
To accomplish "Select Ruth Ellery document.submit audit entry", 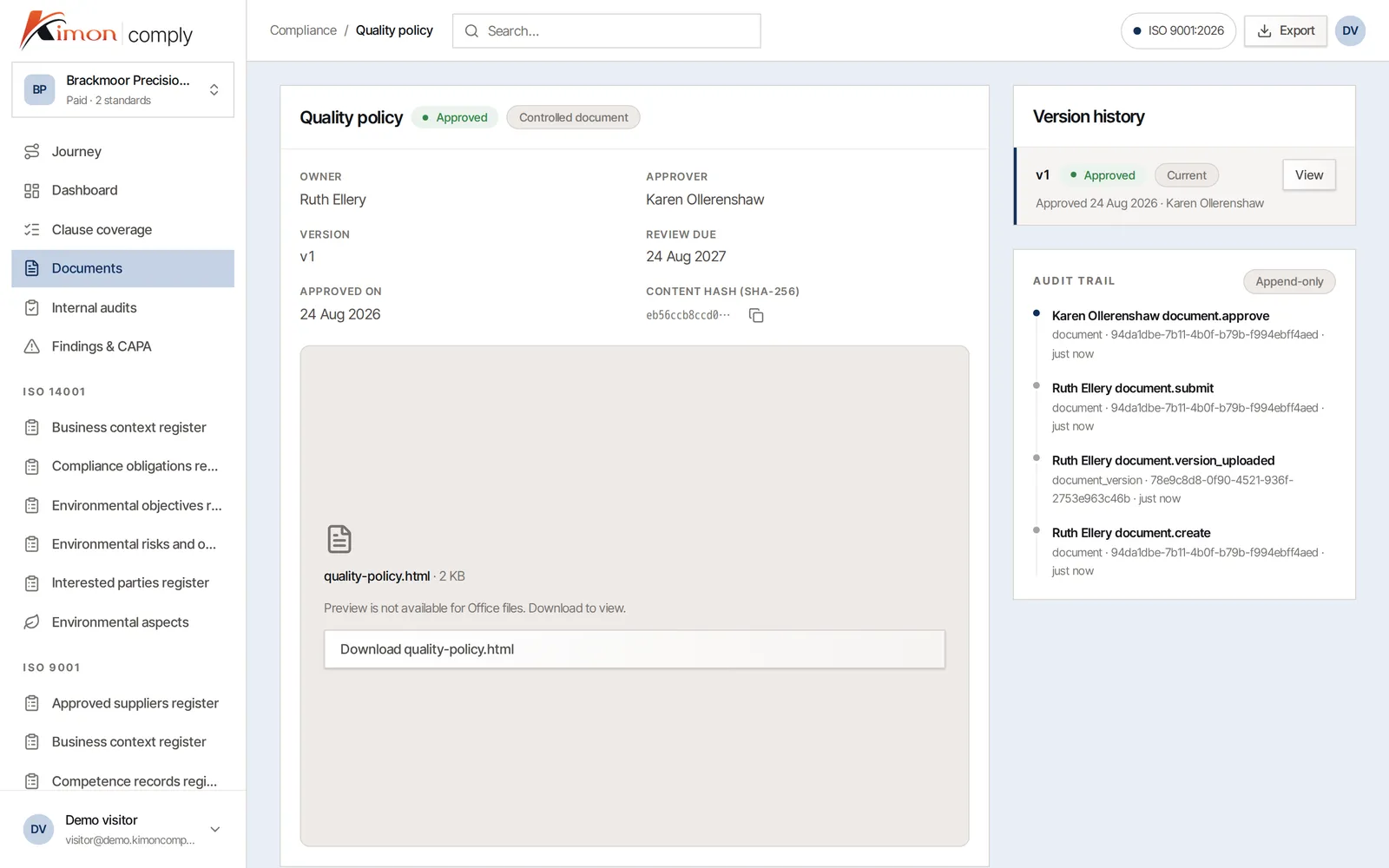I will (1185, 407).
